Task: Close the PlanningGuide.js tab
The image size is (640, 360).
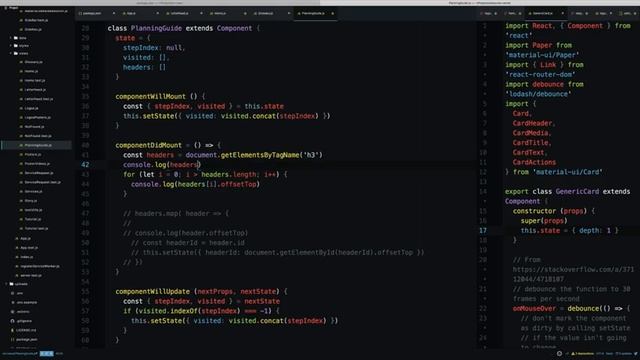Action: point(333,13)
